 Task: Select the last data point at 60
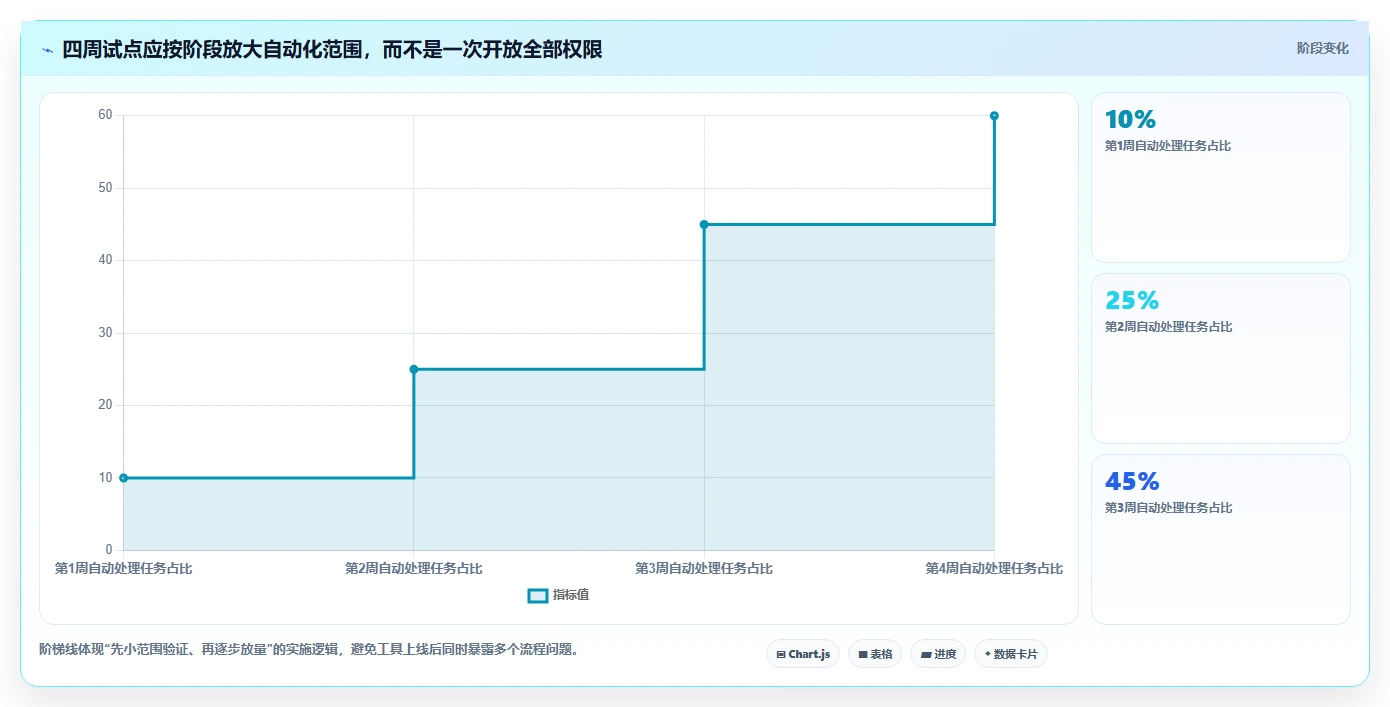coord(994,116)
